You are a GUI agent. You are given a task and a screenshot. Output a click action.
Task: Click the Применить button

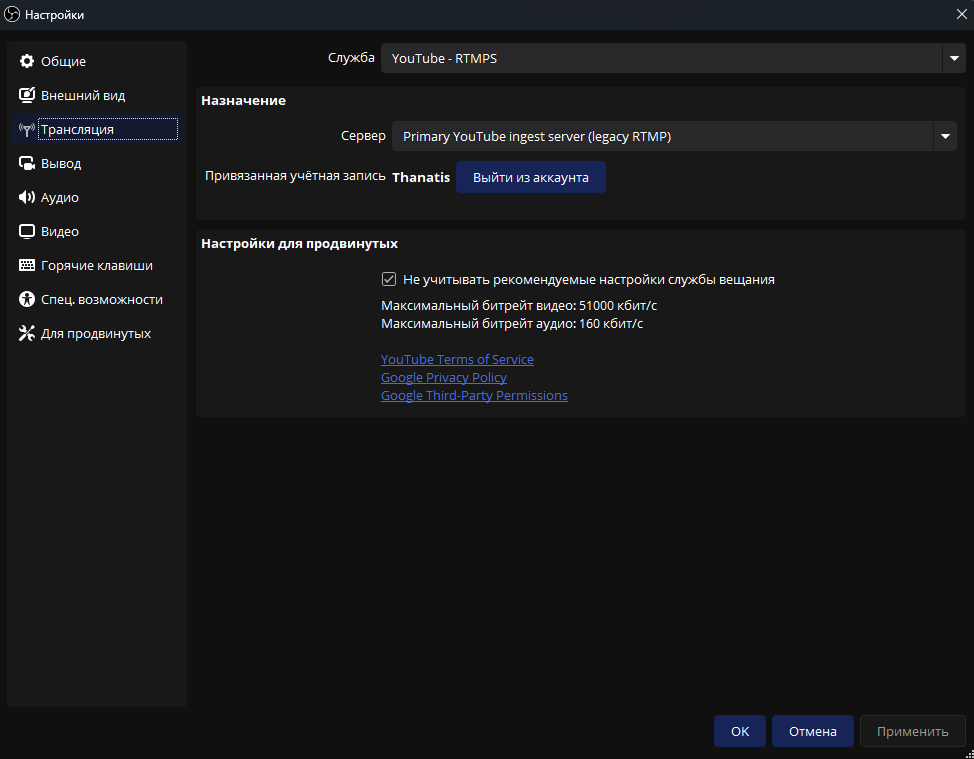click(x=913, y=731)
